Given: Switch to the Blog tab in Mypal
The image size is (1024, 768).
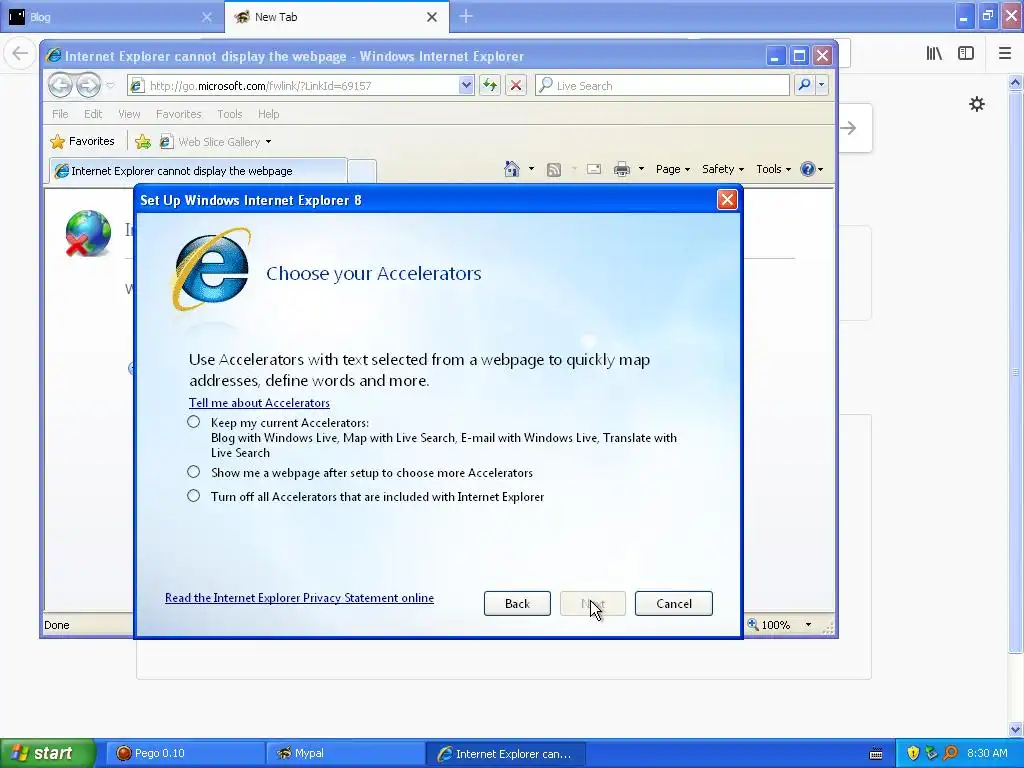Looking at the screenshot, I should pos(111,17).
